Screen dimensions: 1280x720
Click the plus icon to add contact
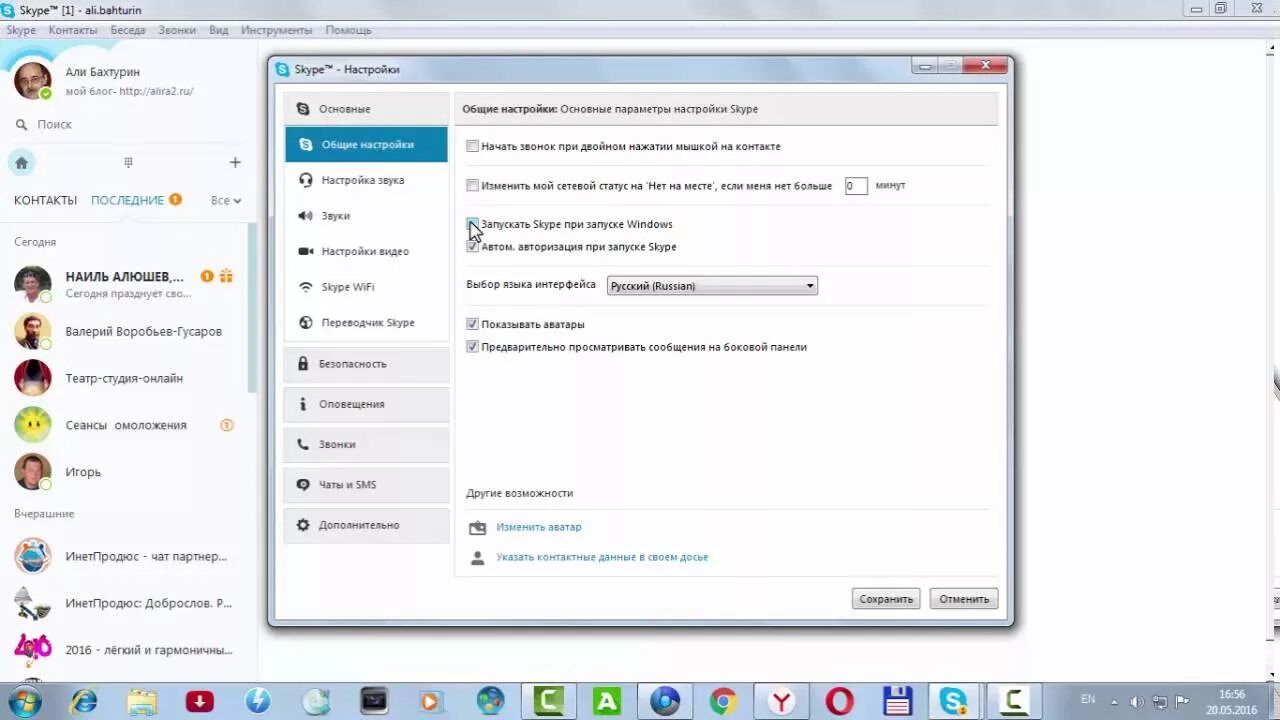click(x=235, y=162)
